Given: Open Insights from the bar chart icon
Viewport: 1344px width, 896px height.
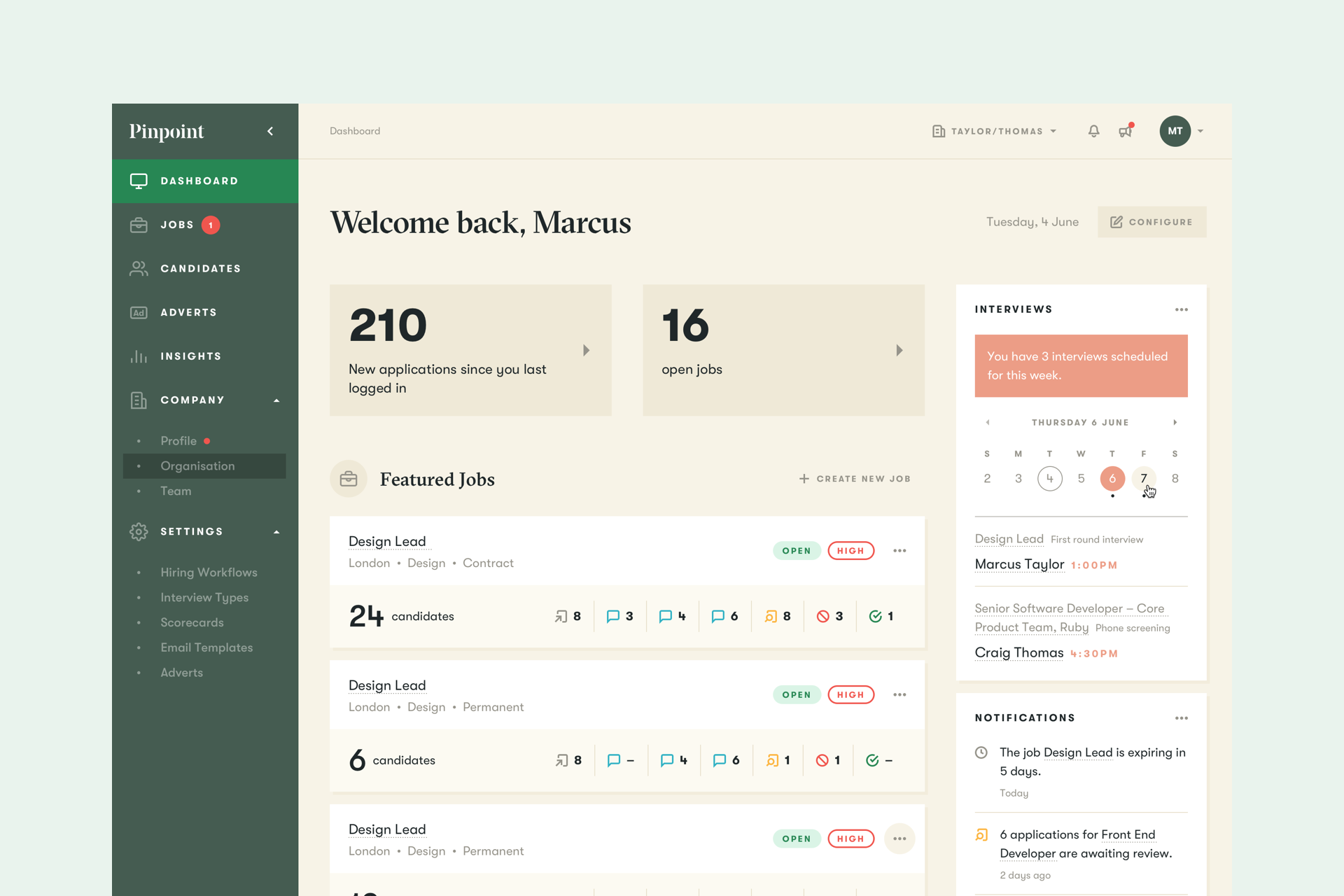Looking at the screenshot, I should tap(139, 356).
